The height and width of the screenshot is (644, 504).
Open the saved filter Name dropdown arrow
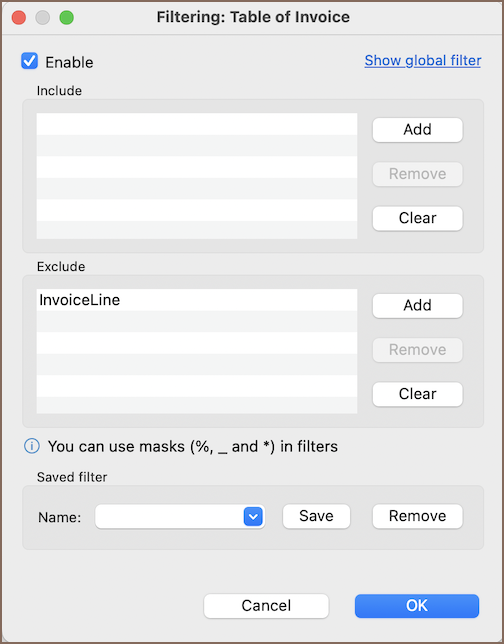(253, 516)
